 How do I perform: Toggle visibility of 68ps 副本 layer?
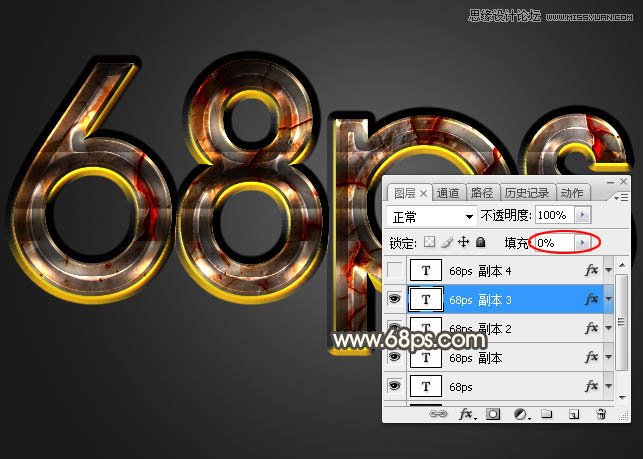coord(394,357)
